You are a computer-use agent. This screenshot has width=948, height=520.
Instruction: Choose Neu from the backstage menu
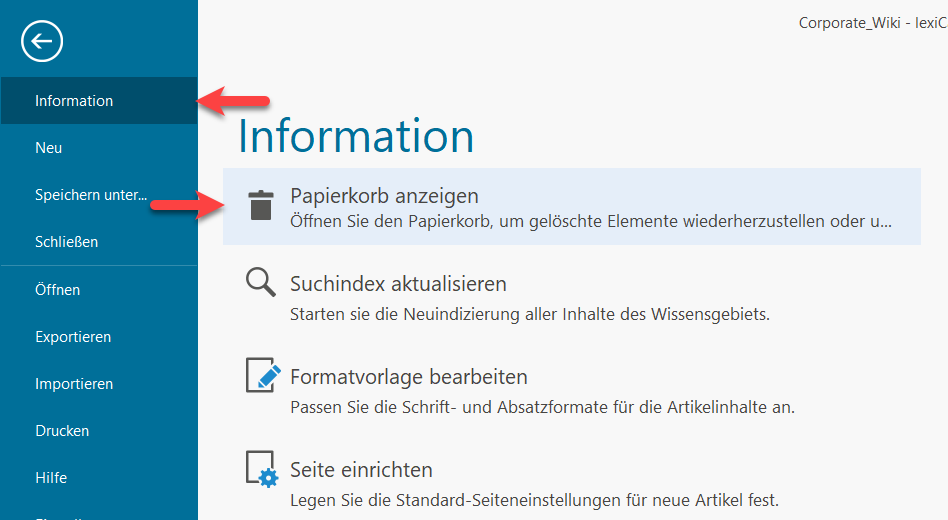coord(49,147)
